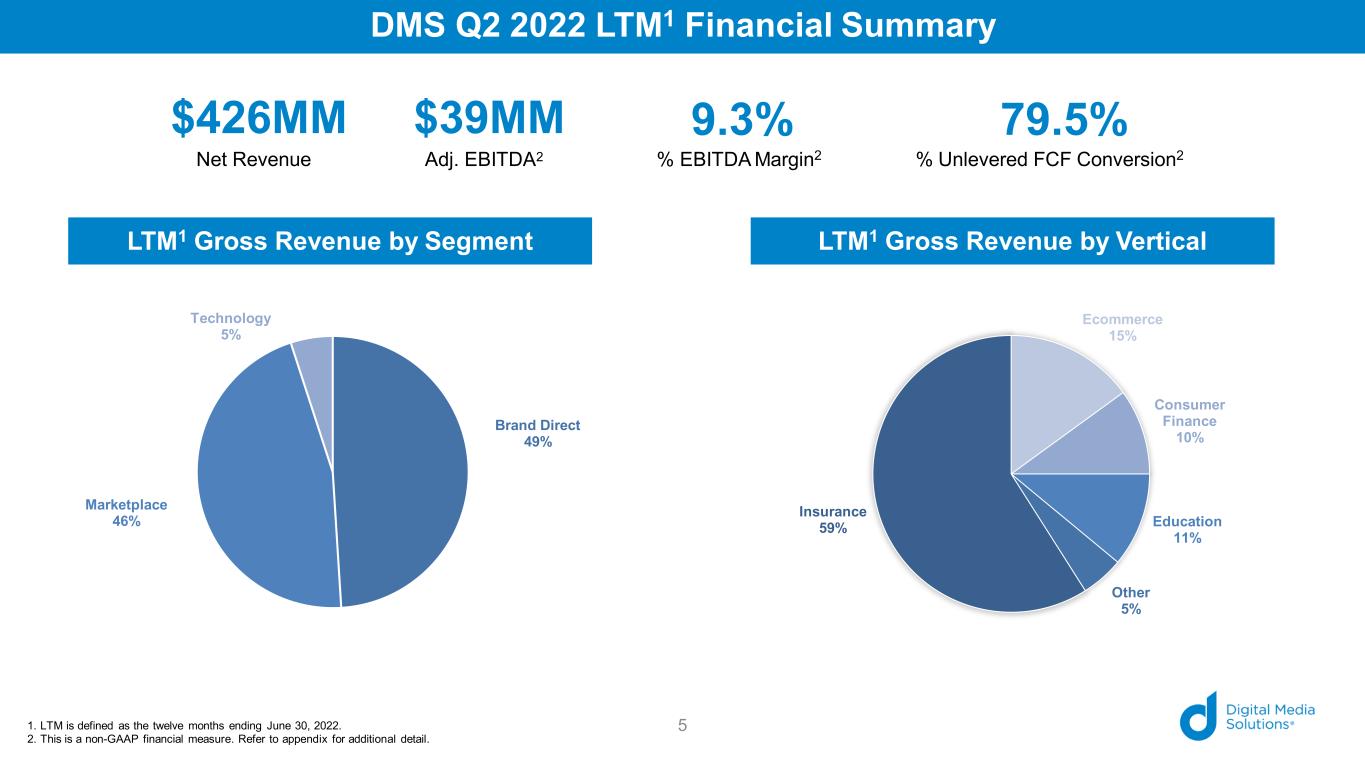Click the LTM Gross Revenue by Vertical header

(x=1012, y=241)
